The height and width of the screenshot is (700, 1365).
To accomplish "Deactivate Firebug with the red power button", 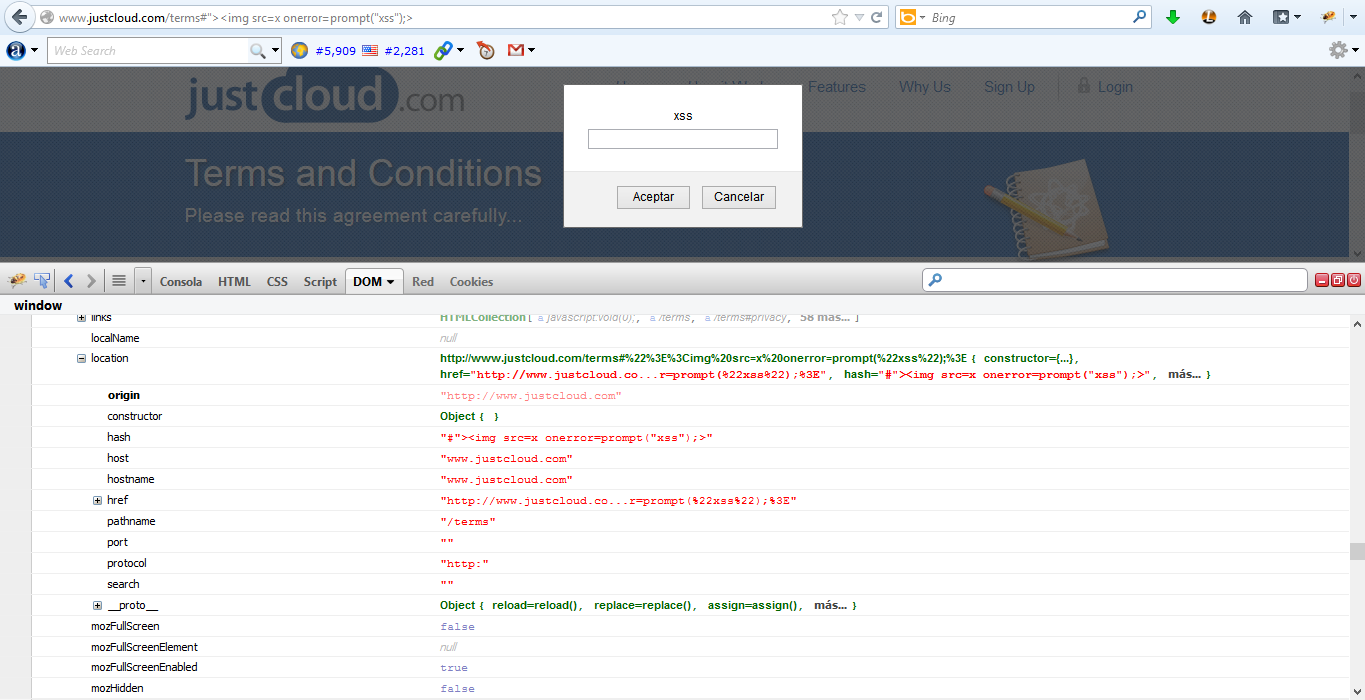I will point(1354,281).
